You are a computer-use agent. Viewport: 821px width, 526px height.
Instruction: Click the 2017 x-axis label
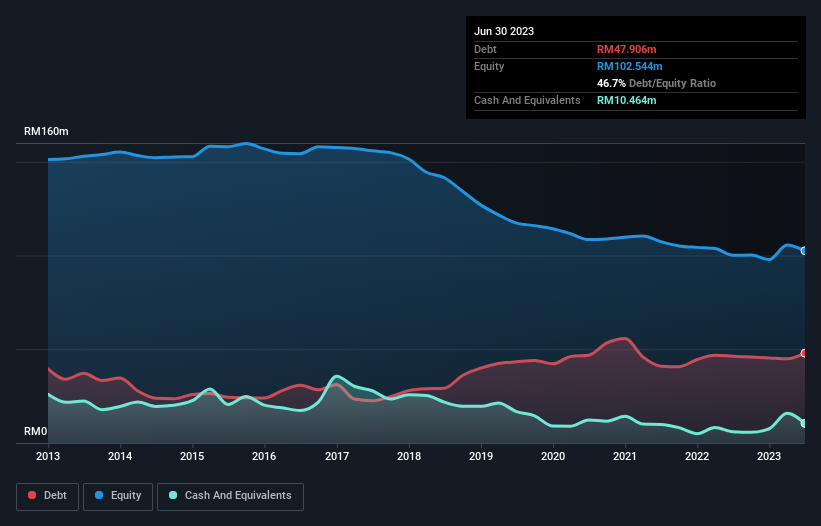click(337, 456)
